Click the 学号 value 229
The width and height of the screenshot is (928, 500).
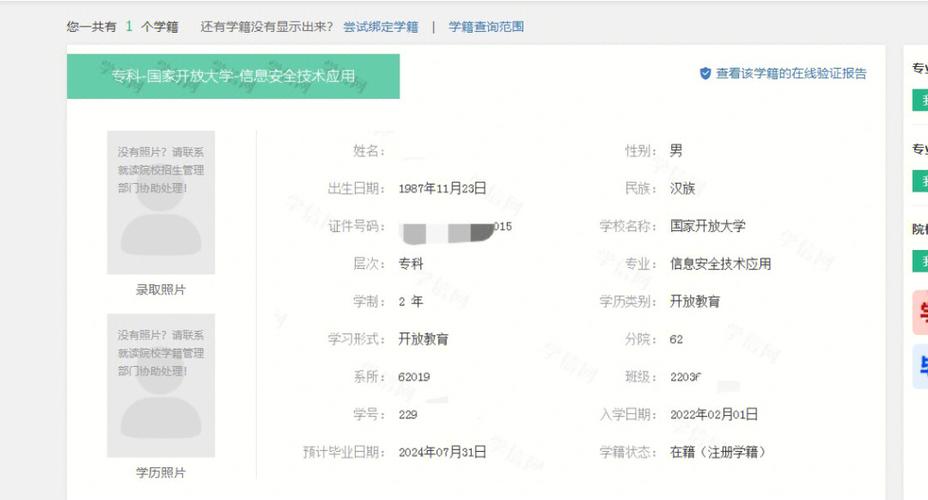[408, 415]
